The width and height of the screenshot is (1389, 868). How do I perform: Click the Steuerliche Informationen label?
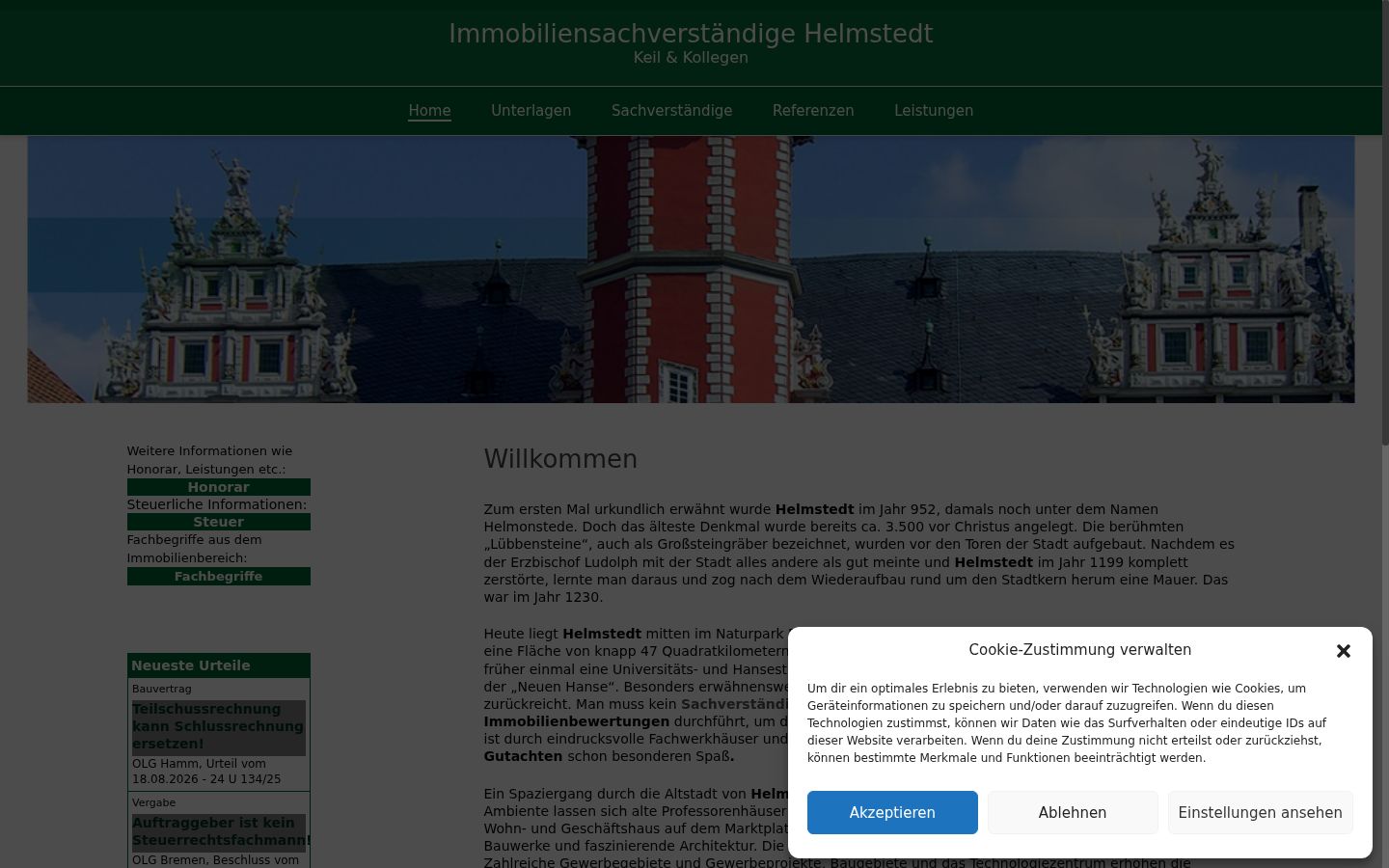217,504
